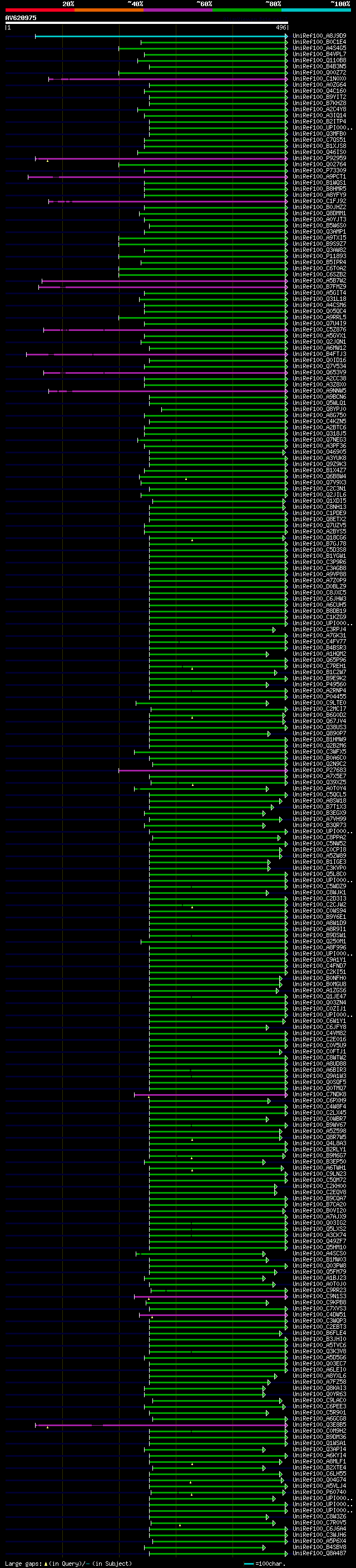Select the UniRef100_C8PPA2 label
This screenshot has width=356, height=1568.
319,838
